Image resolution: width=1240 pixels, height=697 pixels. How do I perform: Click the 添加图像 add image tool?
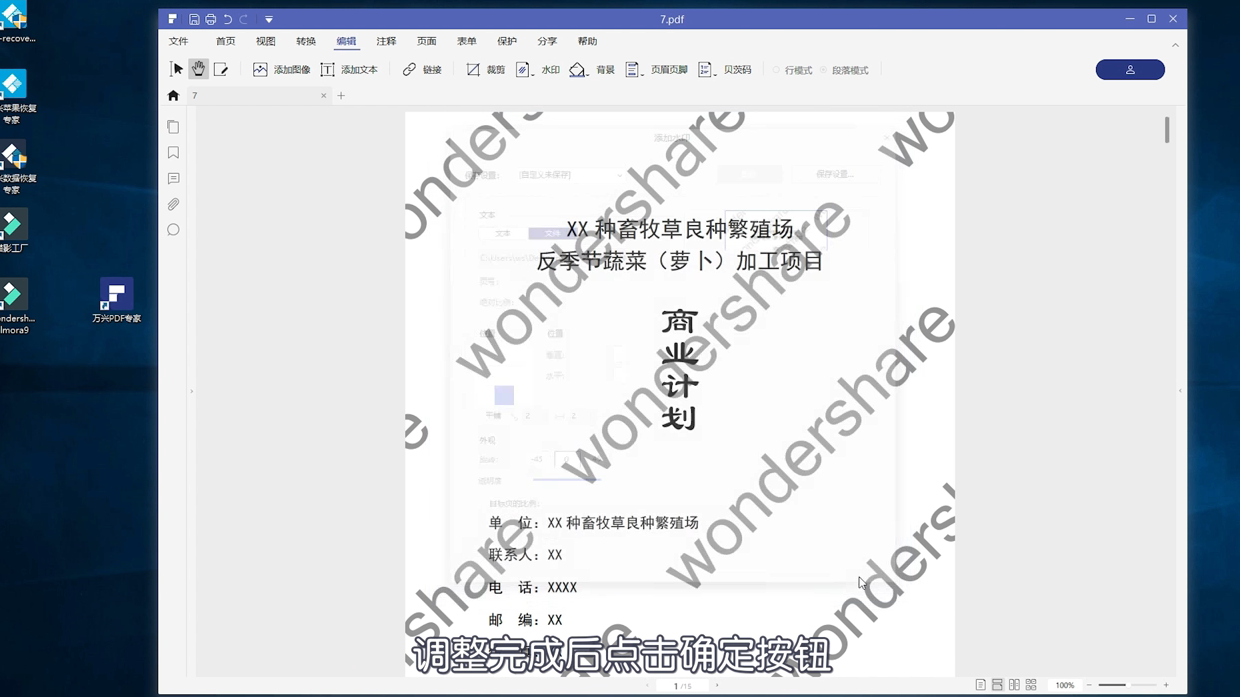[x=281, y=70]
